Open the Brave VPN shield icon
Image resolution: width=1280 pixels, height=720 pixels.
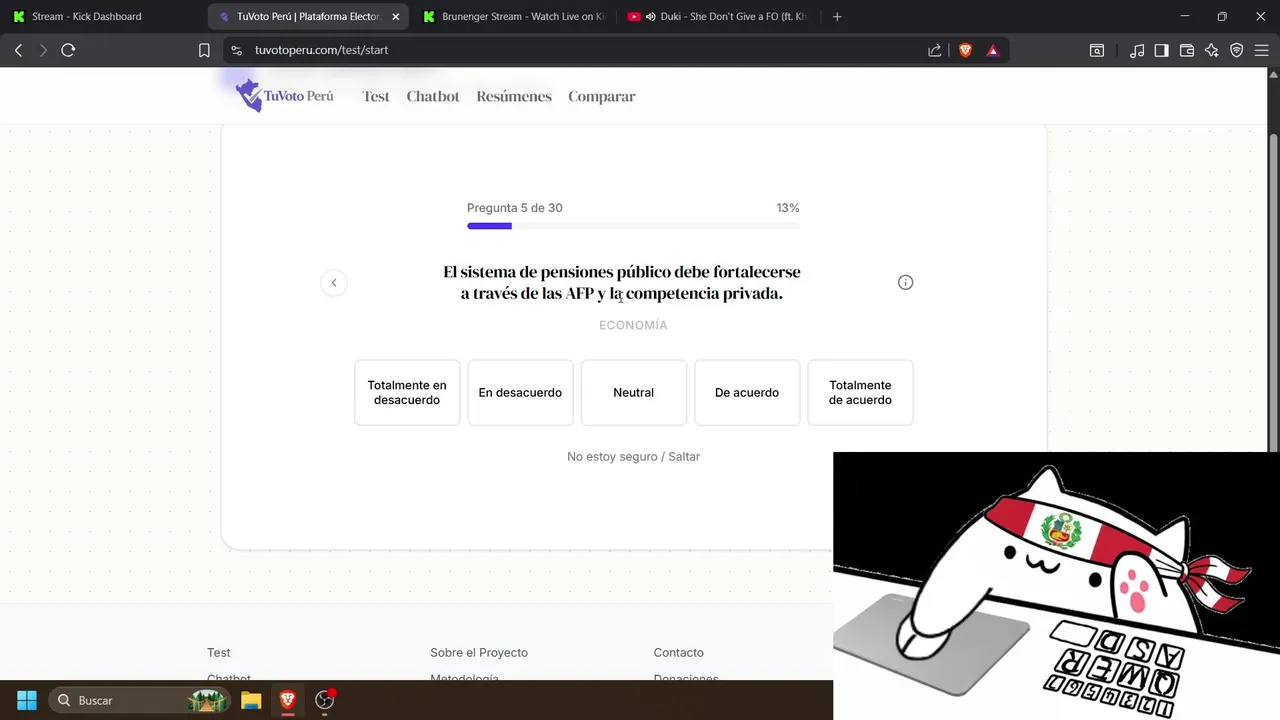pyautogui.click(x=1237, y=50)
